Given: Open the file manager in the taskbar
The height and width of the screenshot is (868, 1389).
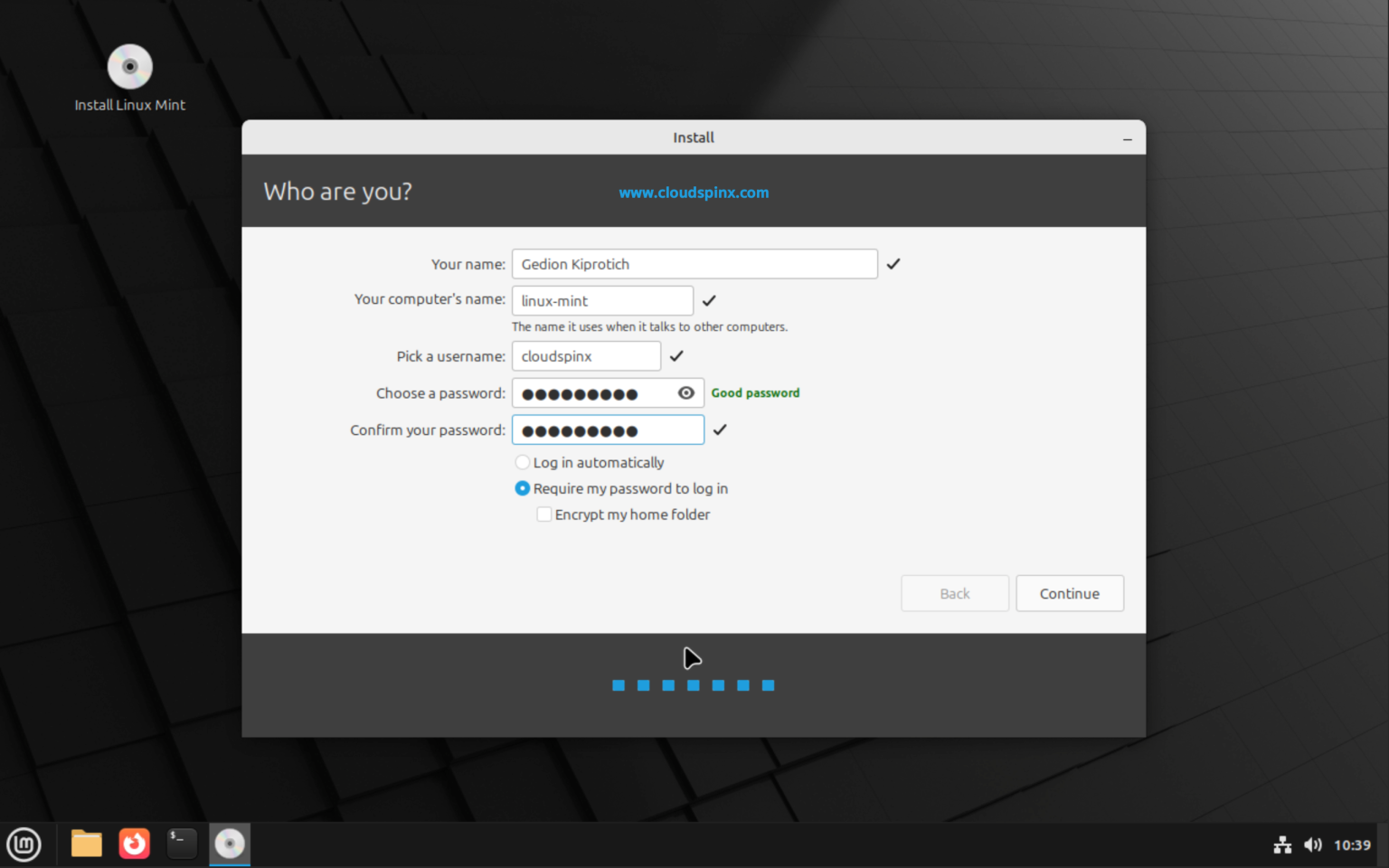Looking at the screenshot, I should click(86, 844).
